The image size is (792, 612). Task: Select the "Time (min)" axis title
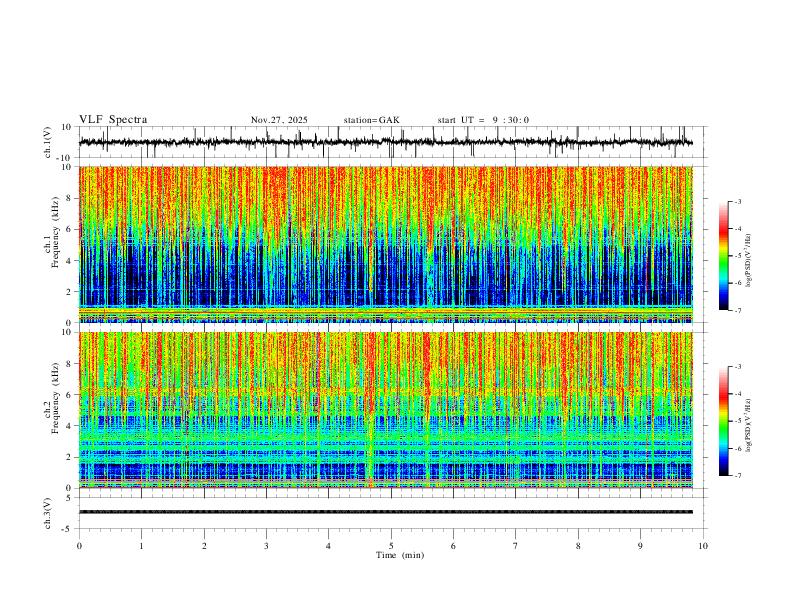point(400,555)
